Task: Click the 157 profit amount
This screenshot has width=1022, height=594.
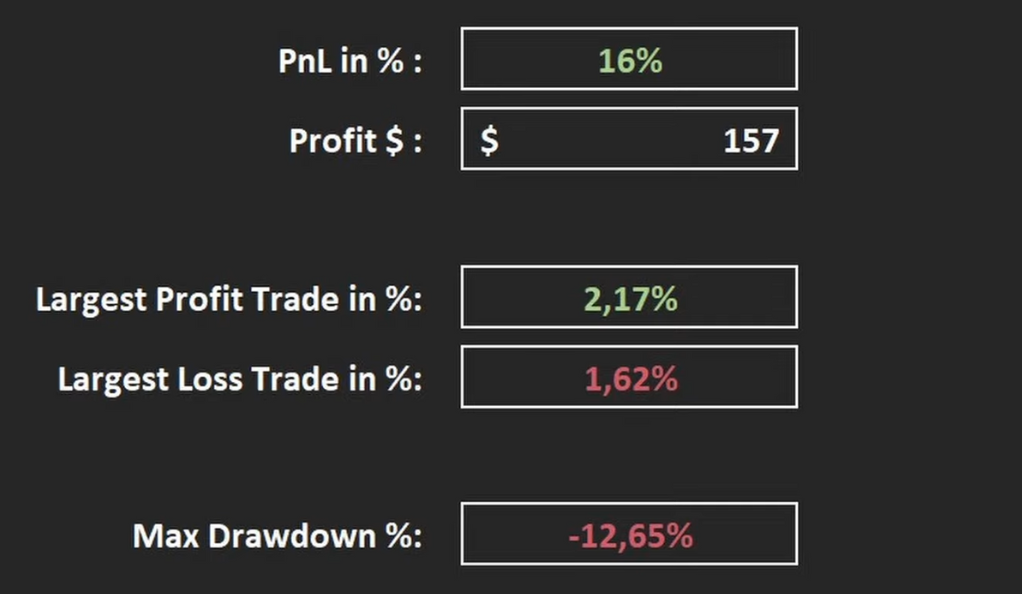Action: (751, 141)
